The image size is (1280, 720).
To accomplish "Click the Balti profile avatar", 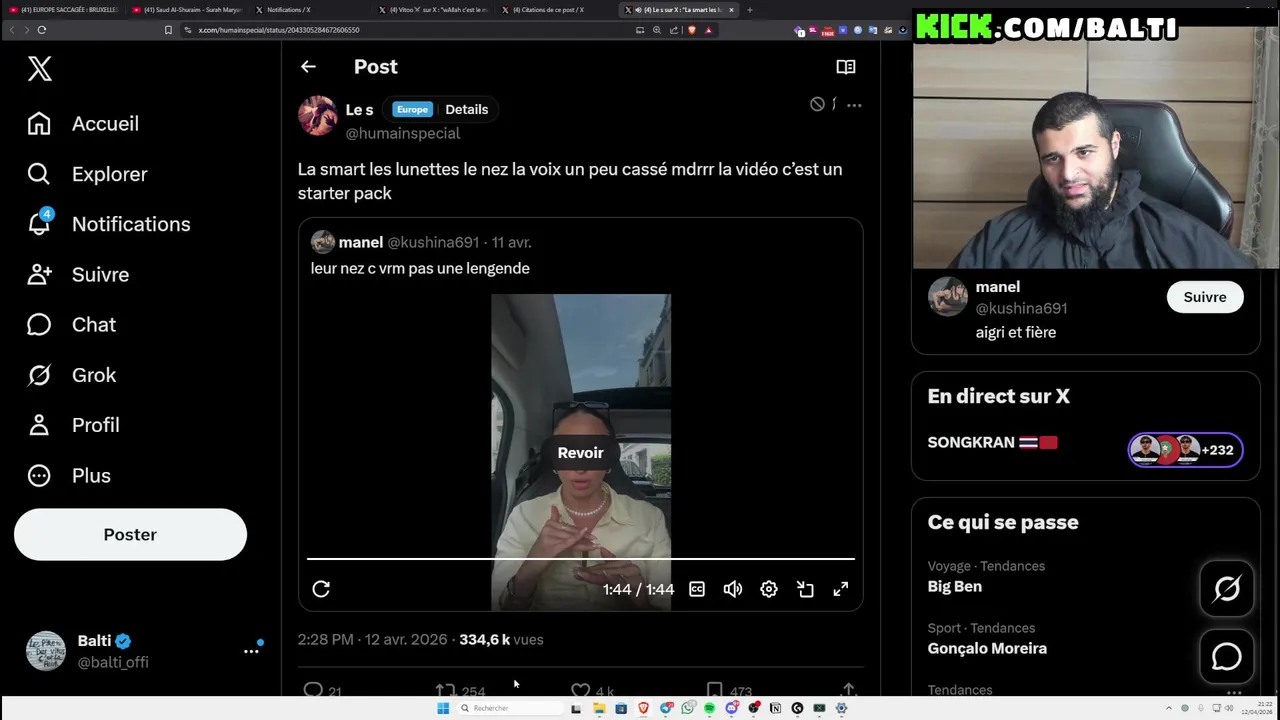I will [x=46, y=651].
